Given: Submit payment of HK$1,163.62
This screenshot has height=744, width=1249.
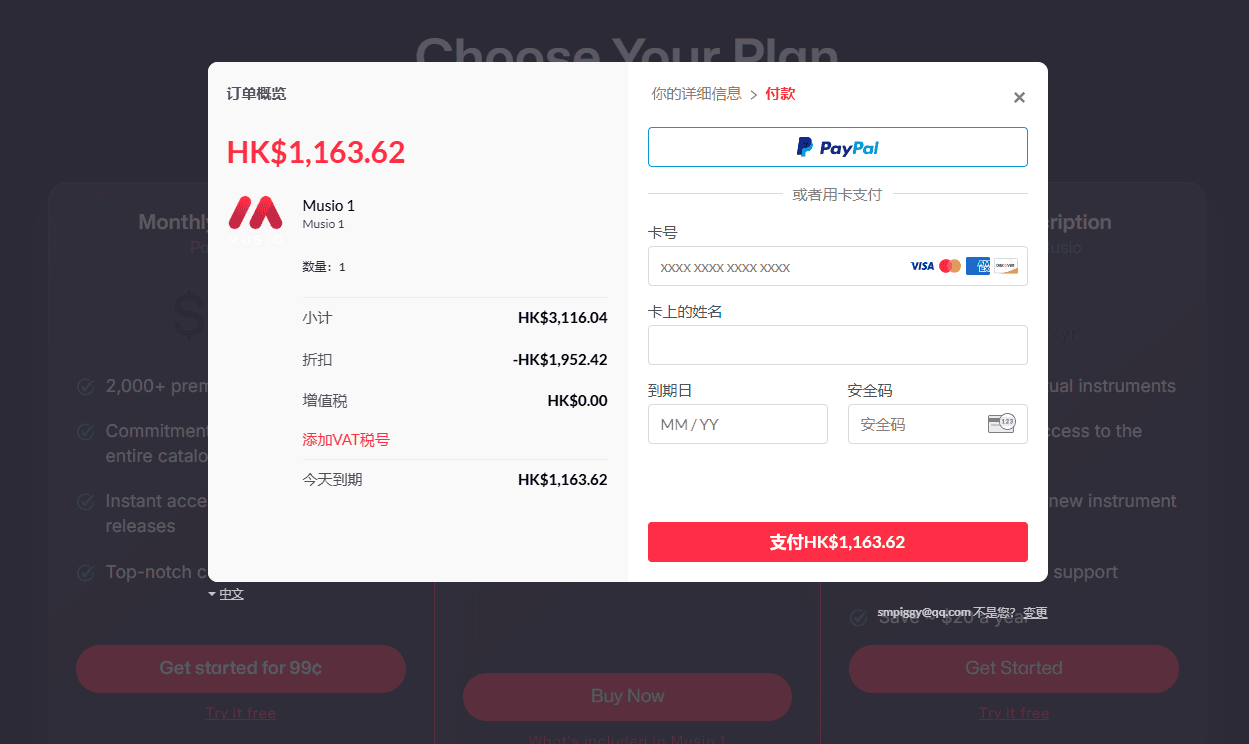Looking at the screenshot, I should pos(838,542).
